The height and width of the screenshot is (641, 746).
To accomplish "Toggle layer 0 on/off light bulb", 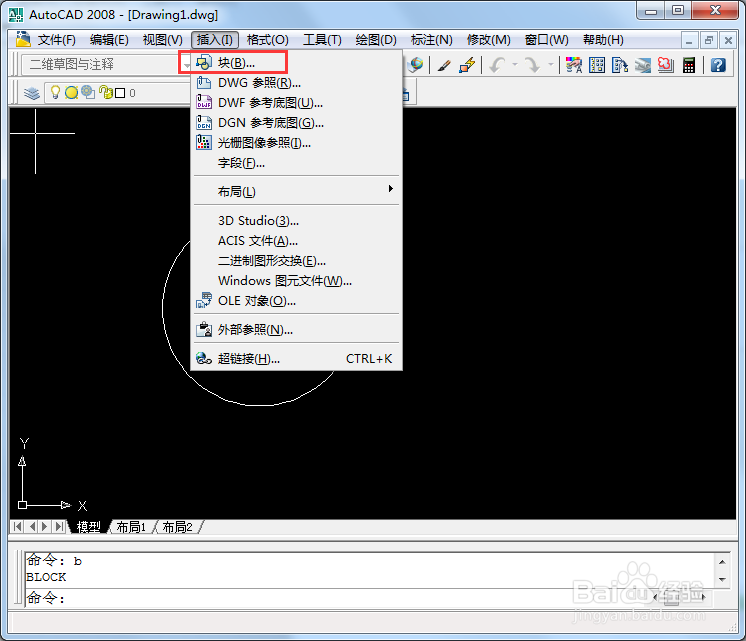I will coord(55,92).
